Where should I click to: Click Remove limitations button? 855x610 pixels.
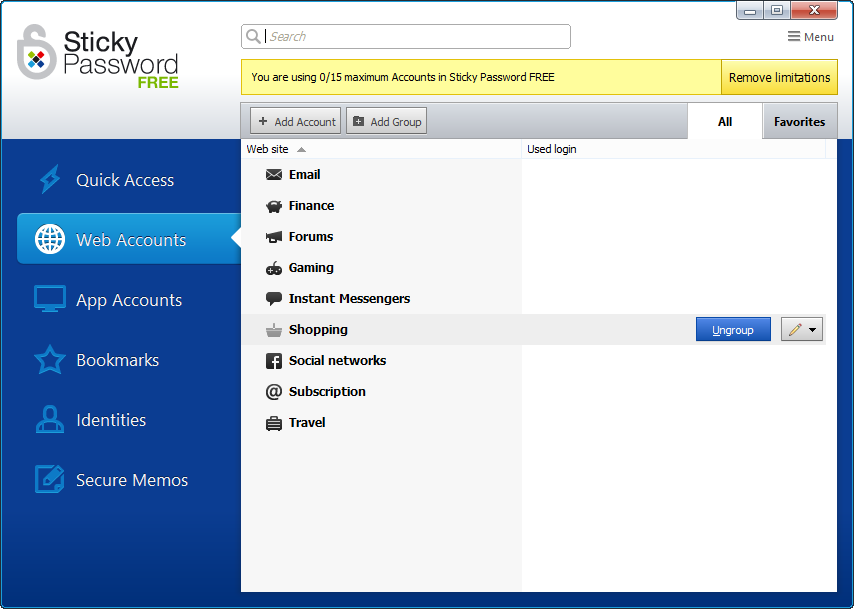click(x=779, y=77)
